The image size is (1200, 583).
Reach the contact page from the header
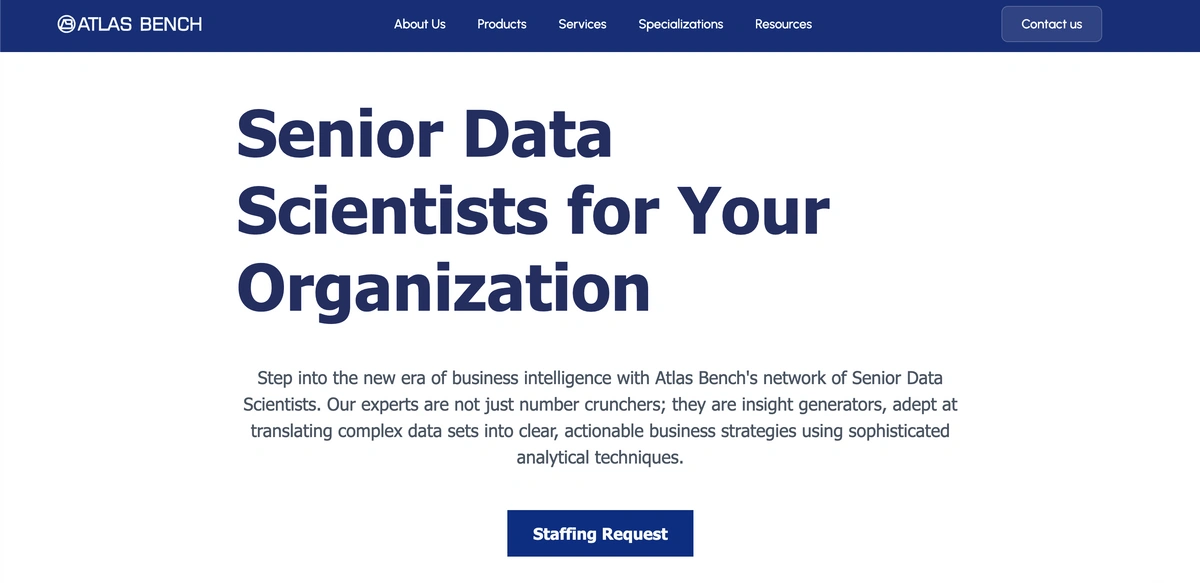point(1051,24)
